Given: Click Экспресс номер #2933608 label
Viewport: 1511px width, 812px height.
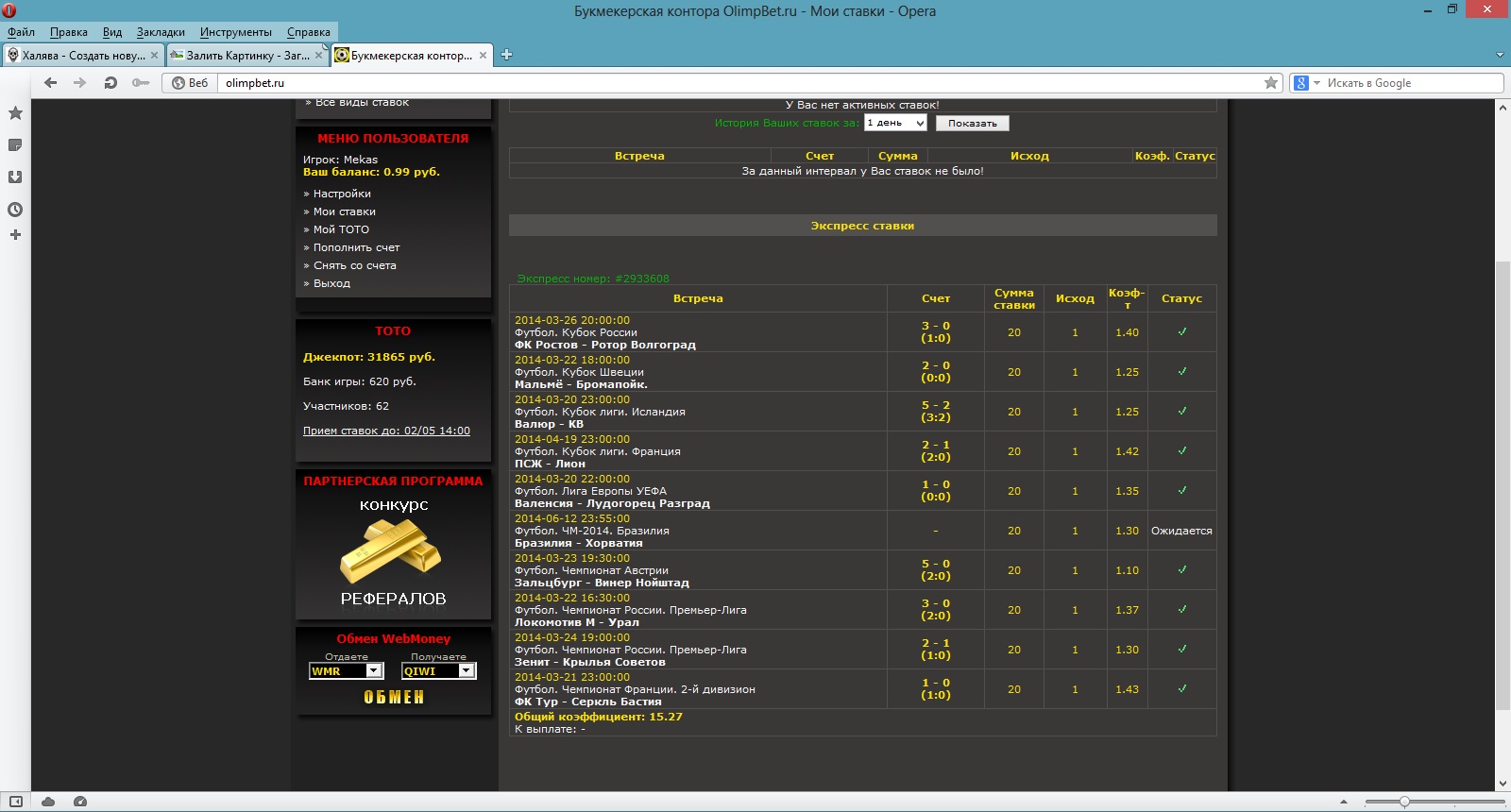Looking at the screenshot, I should pos(593,279).
